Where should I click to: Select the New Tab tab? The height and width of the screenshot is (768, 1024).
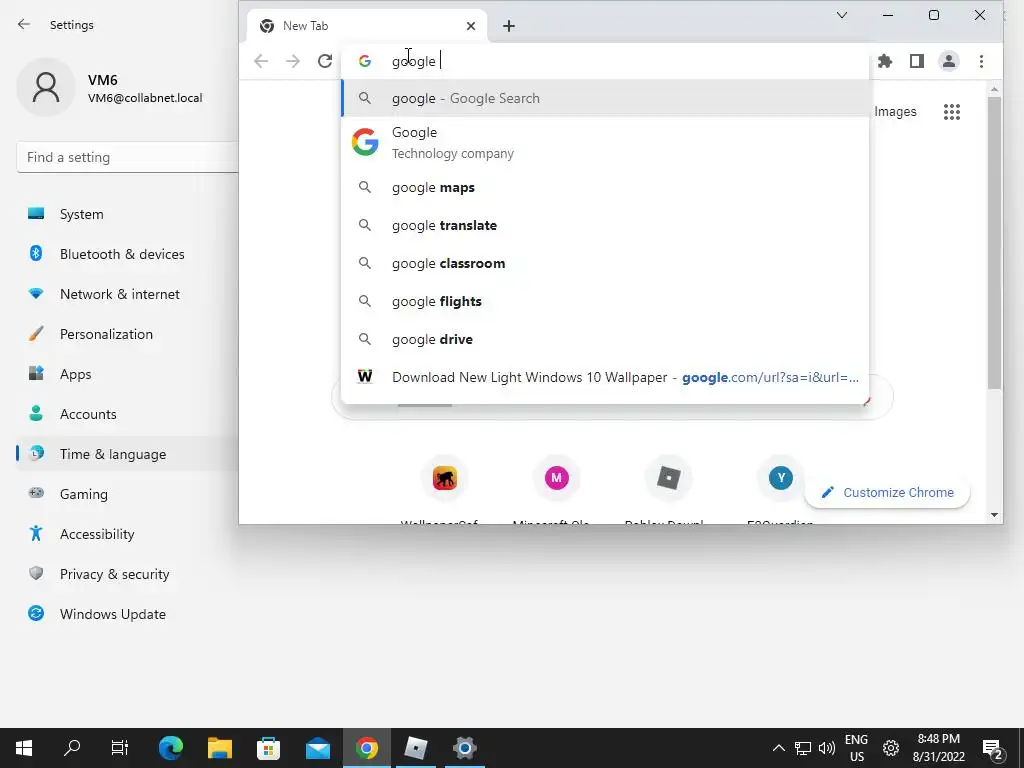368,26
